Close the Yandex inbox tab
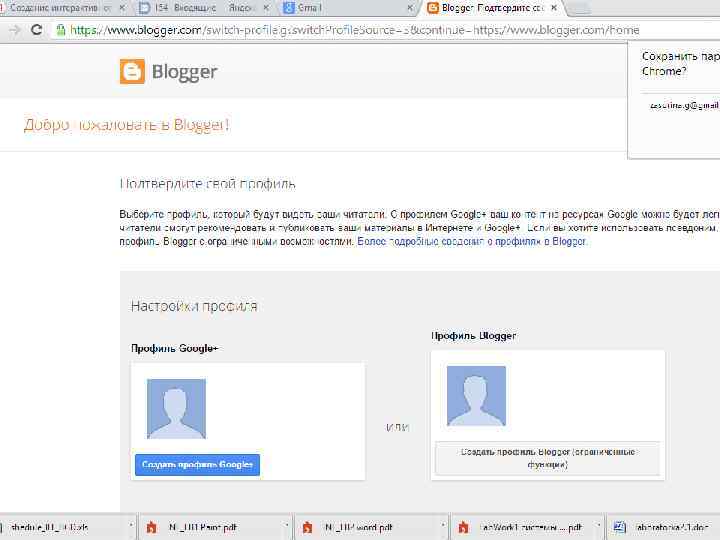This screenshot has width=720, height=540. click(266, 7)
